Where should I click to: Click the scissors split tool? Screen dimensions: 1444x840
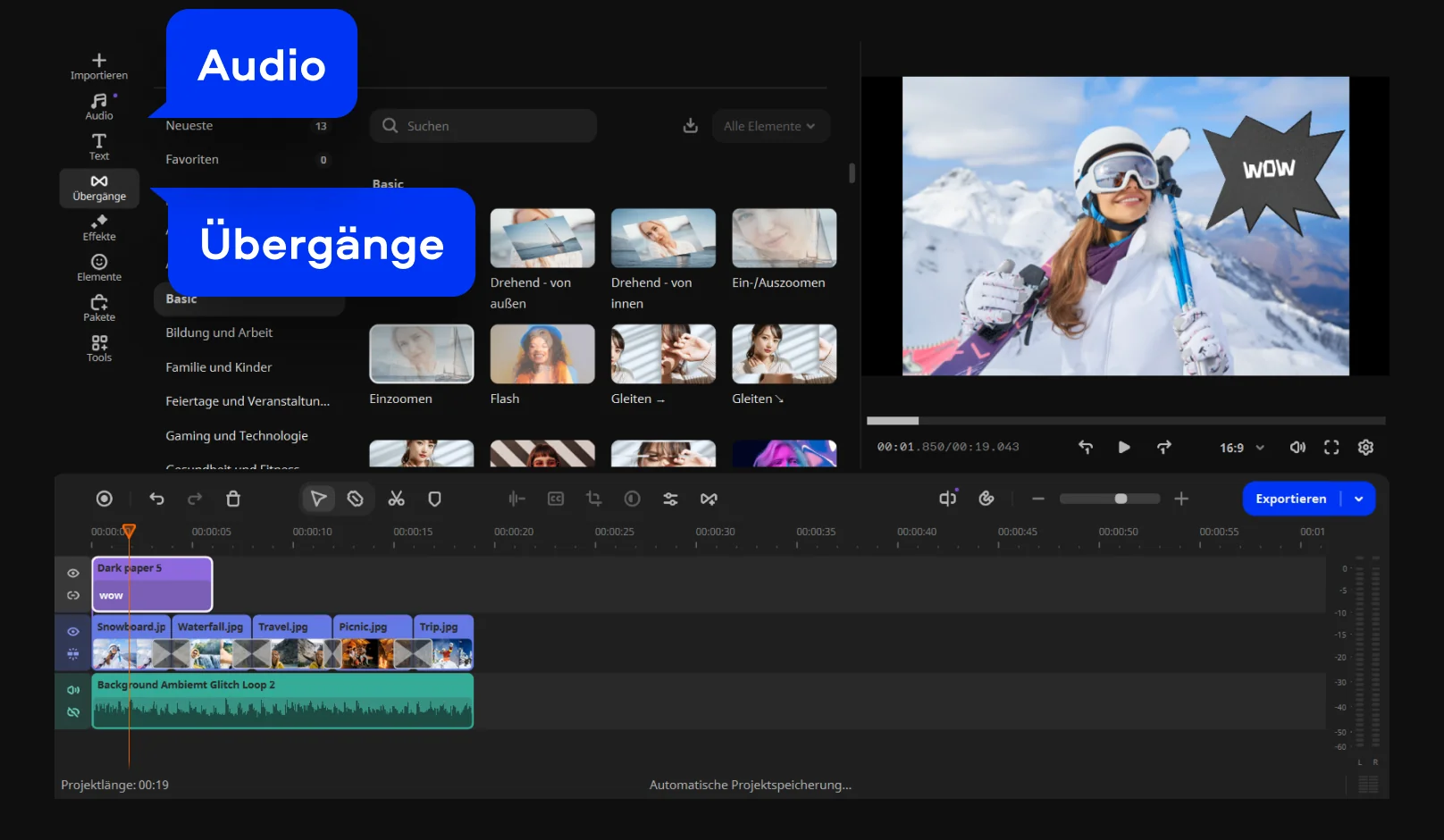[x=396, y=499]
